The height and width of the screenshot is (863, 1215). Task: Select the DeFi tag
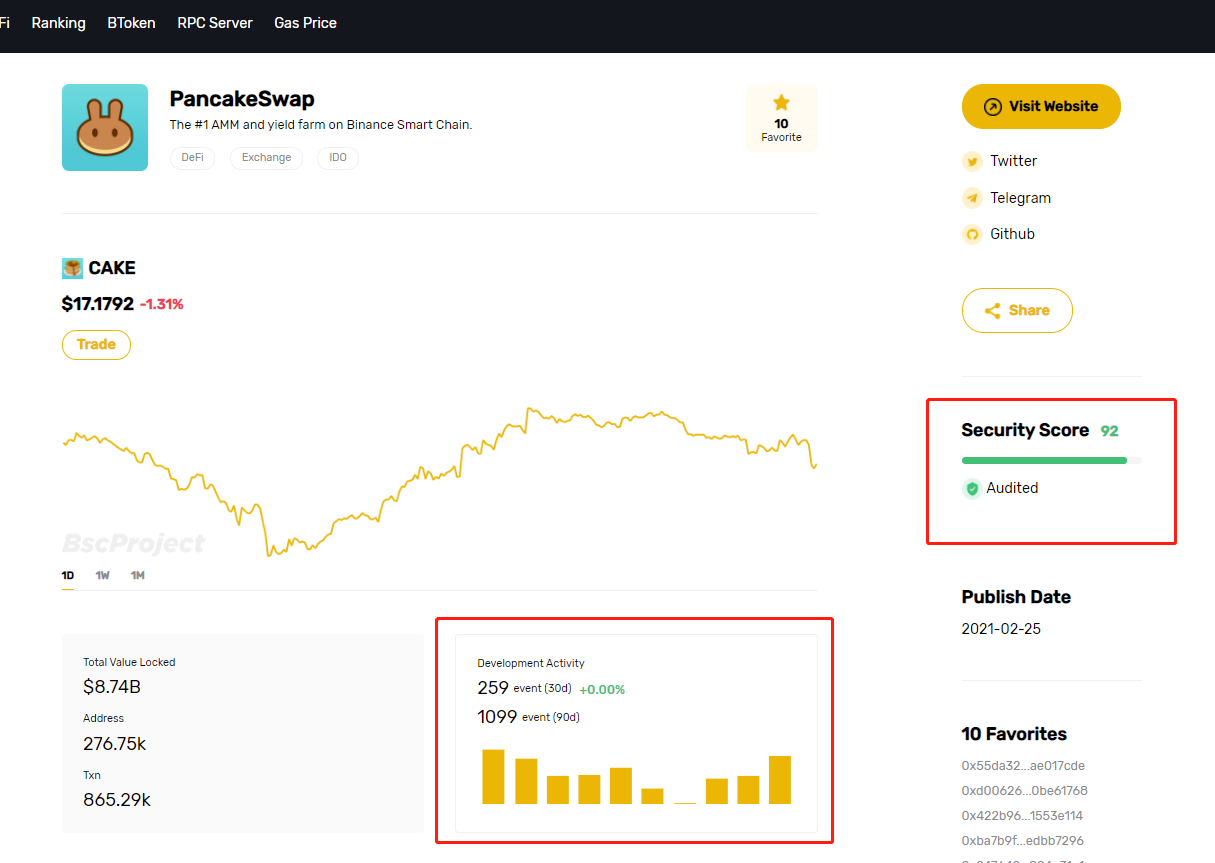point(192,158)
